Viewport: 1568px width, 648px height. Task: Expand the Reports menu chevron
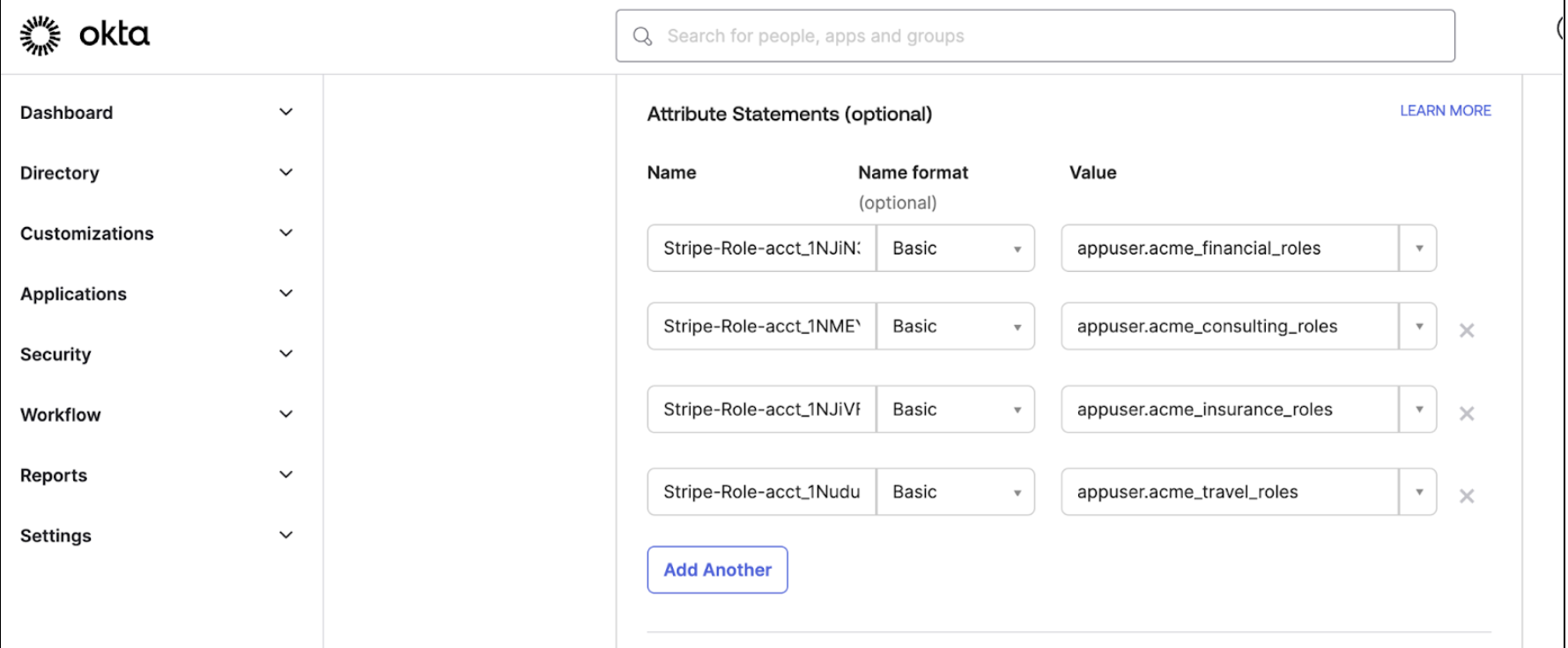tap(285, 475)
